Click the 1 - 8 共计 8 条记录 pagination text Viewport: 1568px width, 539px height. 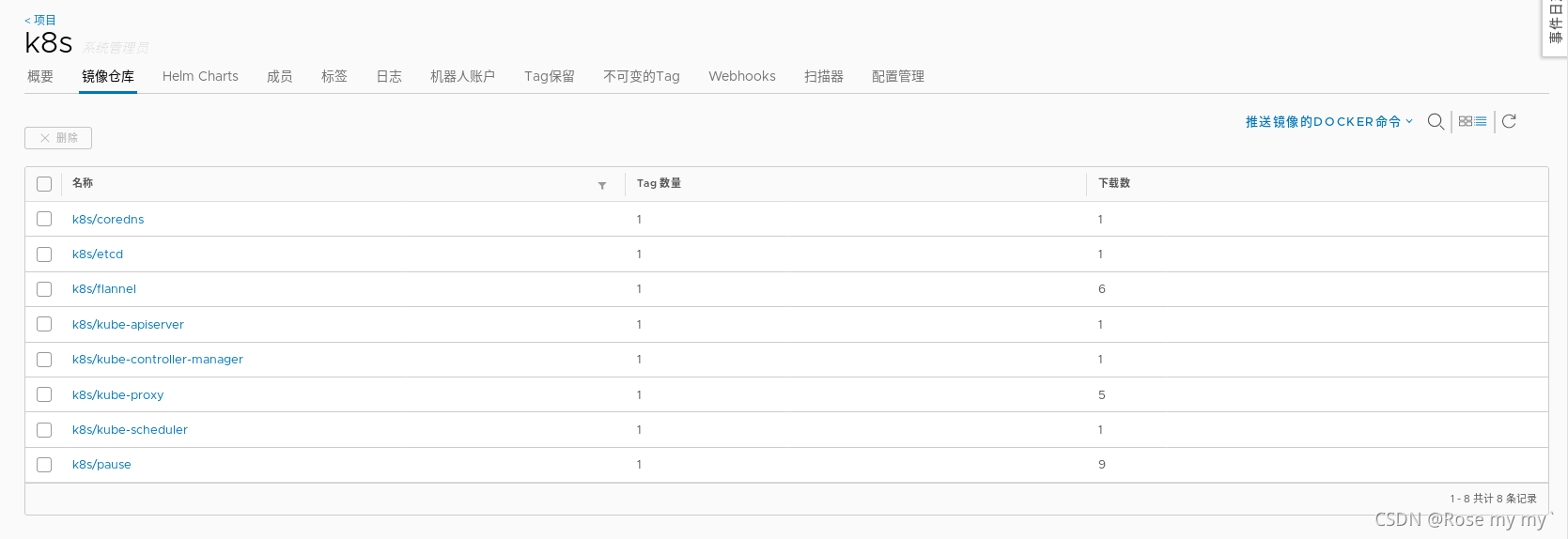tap(1493, 499)
